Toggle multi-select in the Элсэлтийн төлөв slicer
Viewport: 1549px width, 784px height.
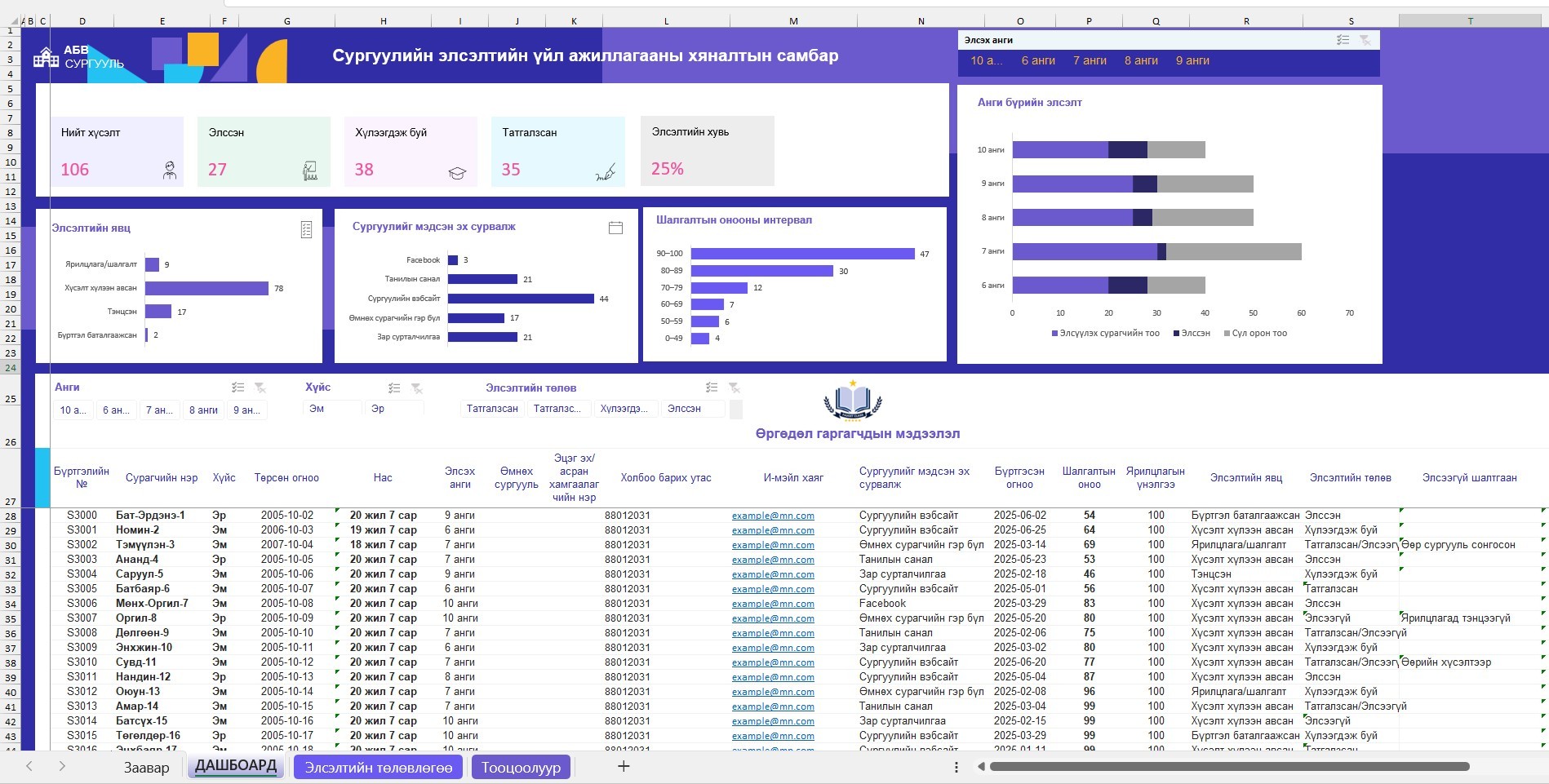[712, 388]
